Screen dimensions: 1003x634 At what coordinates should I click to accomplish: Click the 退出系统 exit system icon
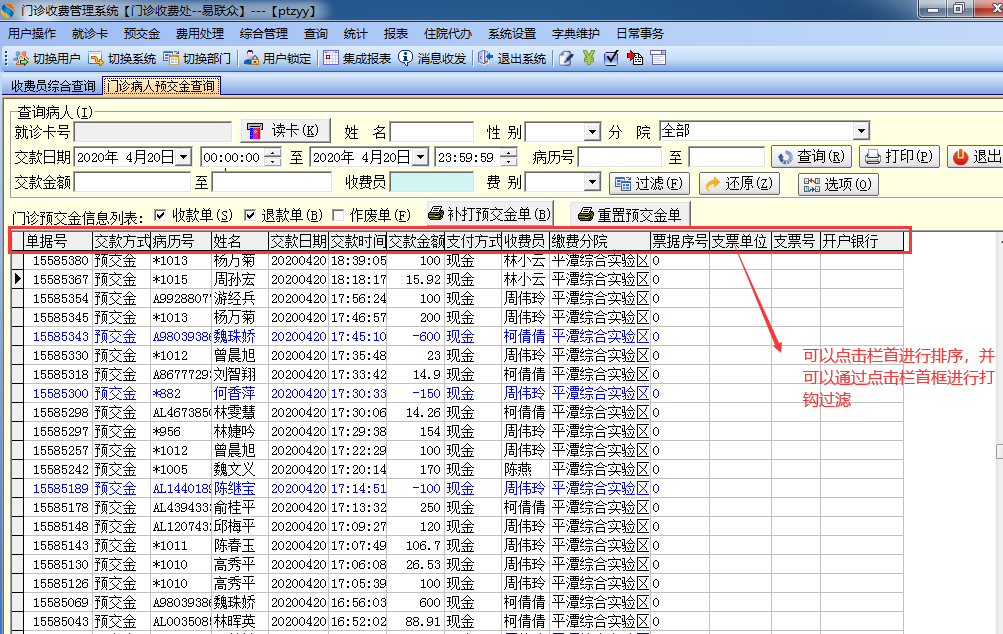(x=486, y=58)
